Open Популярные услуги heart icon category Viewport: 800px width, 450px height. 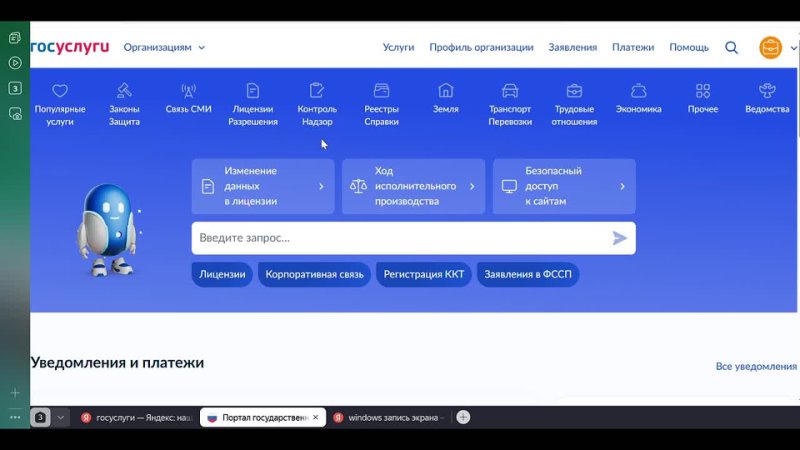60,91
